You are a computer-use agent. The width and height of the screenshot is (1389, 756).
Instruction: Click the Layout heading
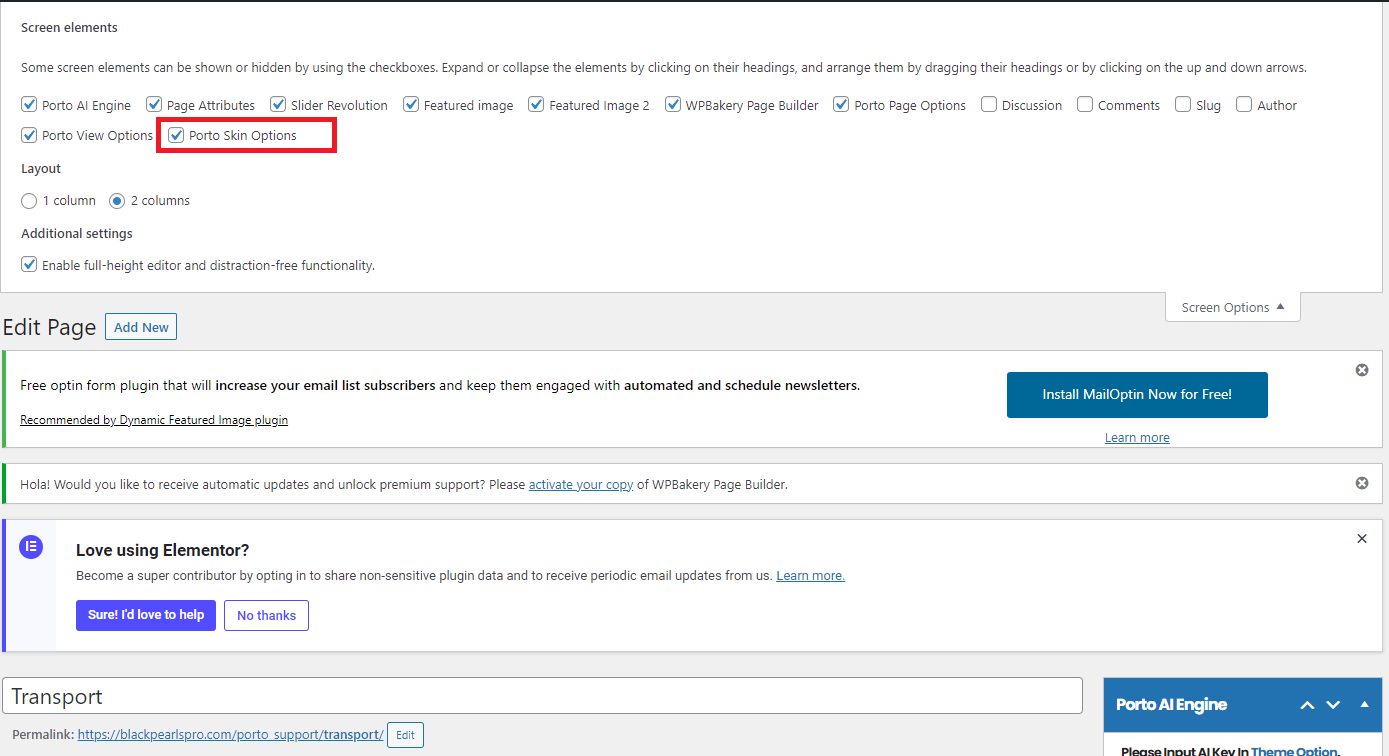point(41,169)
